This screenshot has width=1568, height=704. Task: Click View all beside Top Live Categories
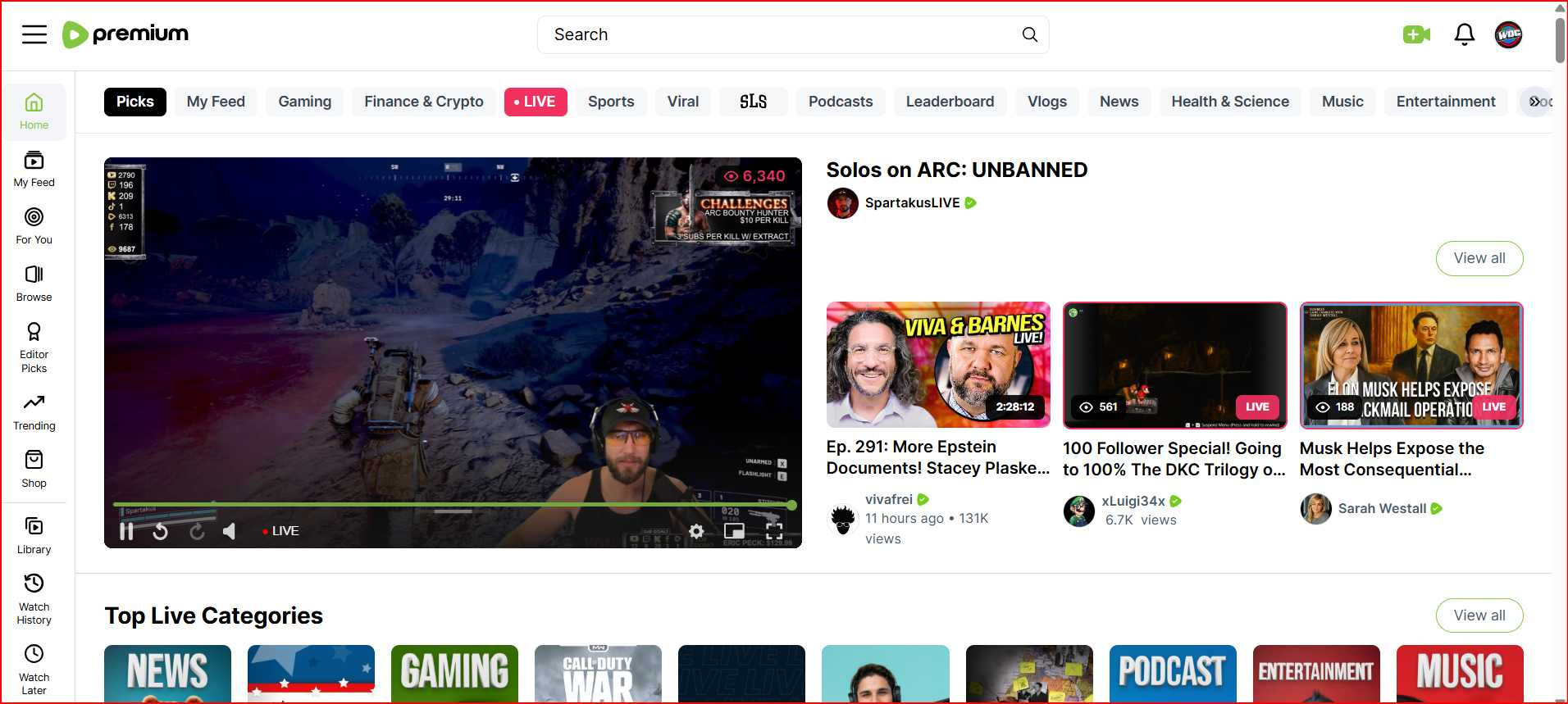point(1479,615)
